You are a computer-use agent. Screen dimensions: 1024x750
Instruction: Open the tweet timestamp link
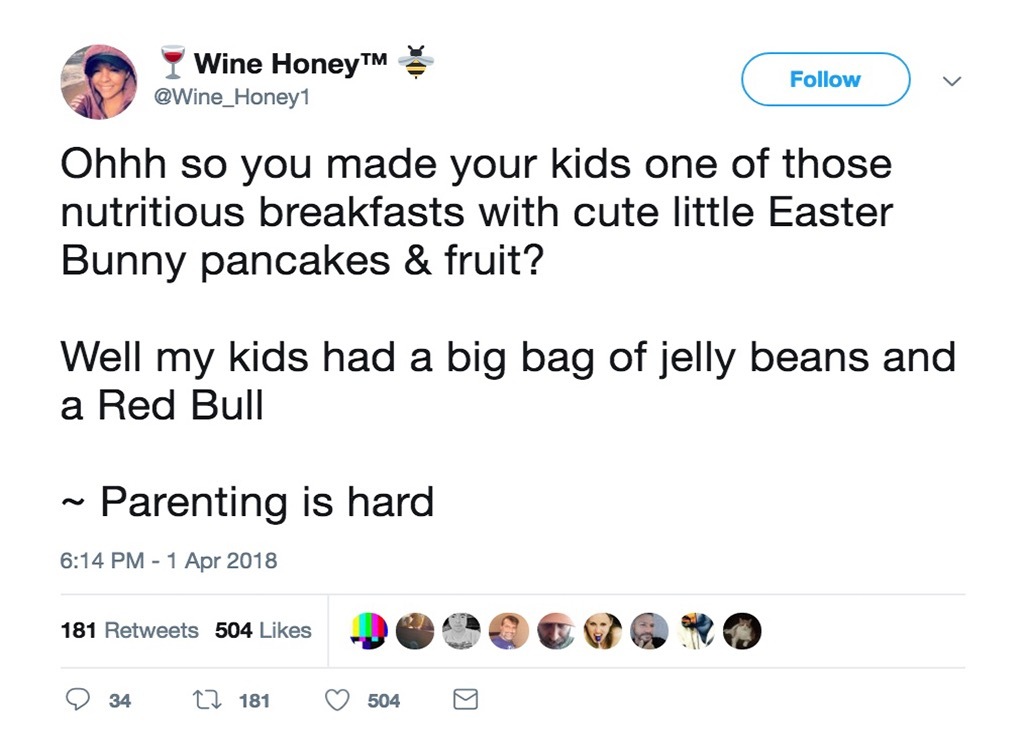167,561
